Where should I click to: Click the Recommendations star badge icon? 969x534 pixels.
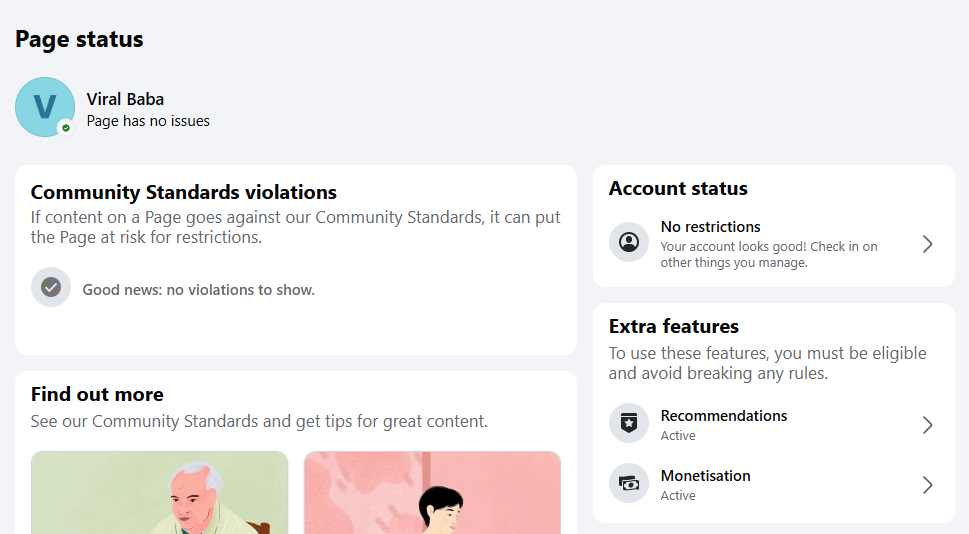[629, 423]
